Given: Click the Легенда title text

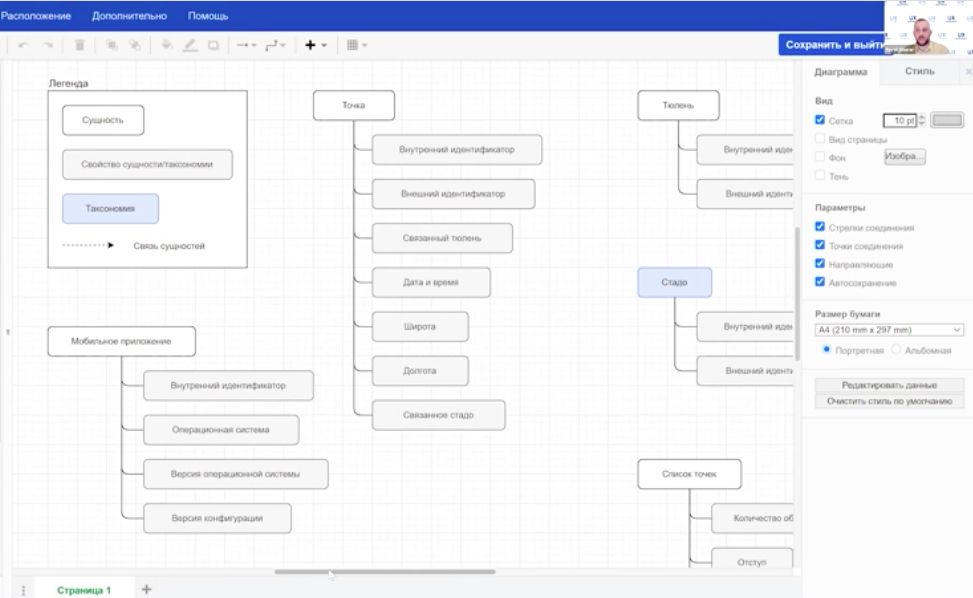Looking at the screenshot, I should click(x=68, y=83).
